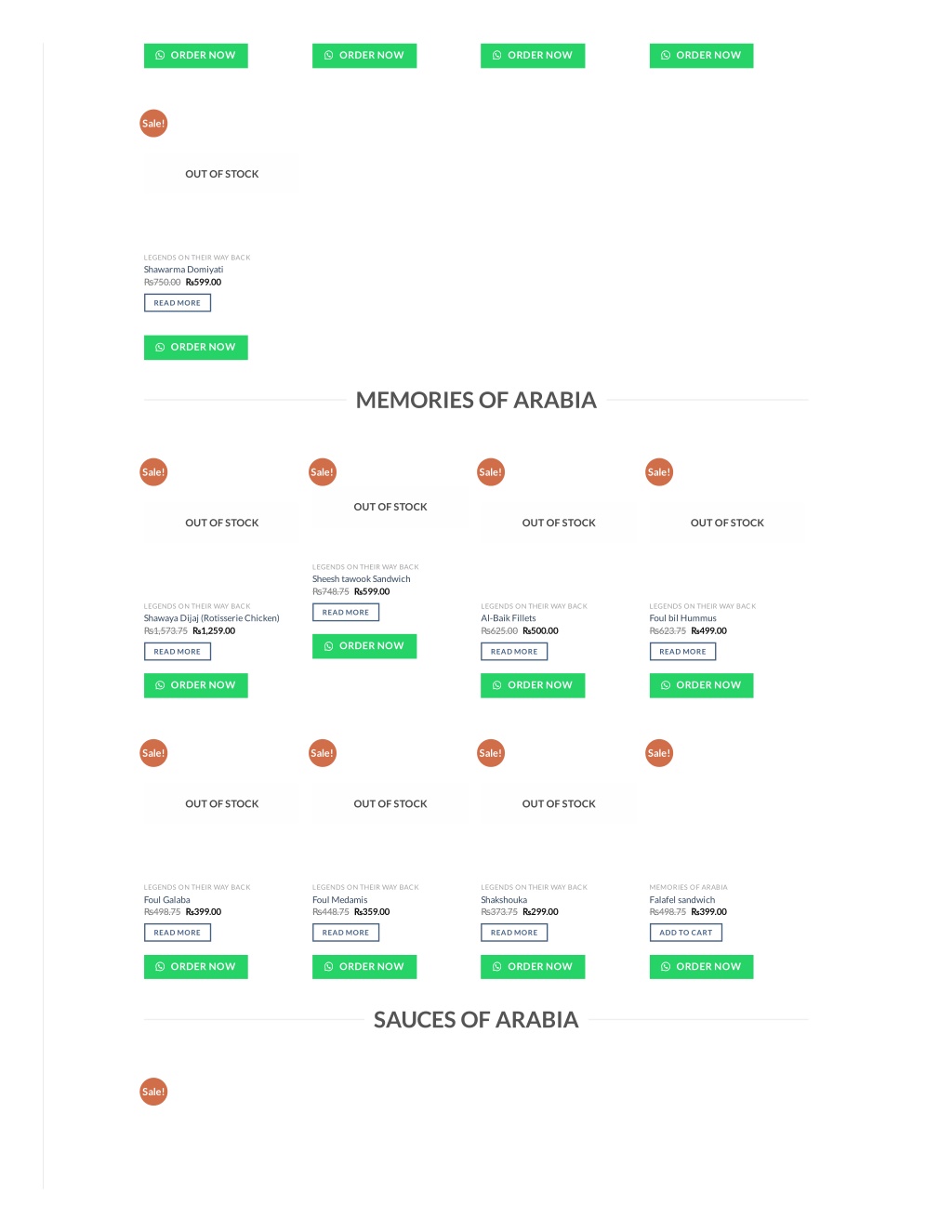Click WhatsApp icon on Sheesh tawook order button
This screenshot has width=952, height=1232.
coord(328,646)
